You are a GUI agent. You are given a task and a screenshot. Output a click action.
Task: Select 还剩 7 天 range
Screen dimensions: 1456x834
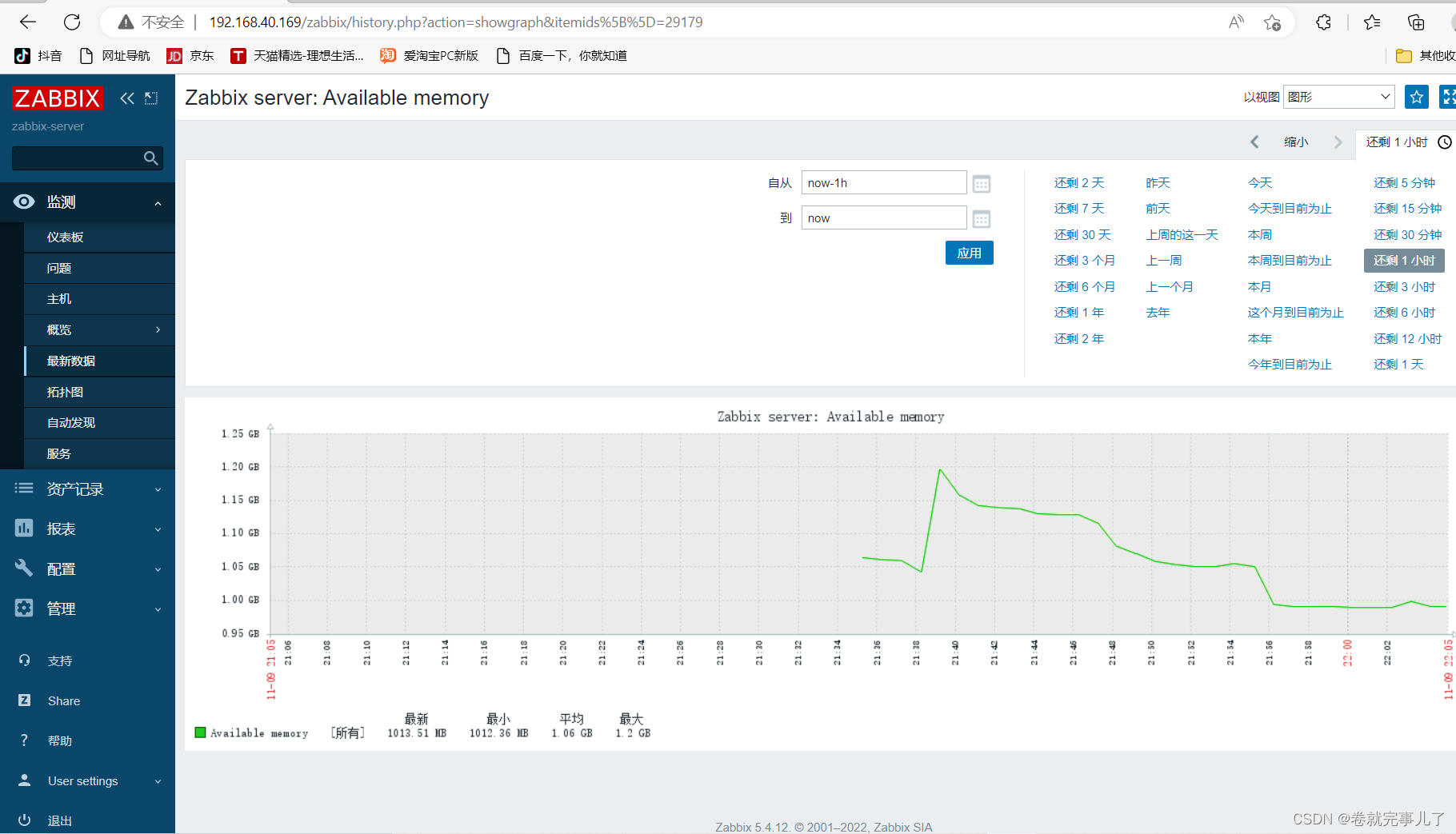tap(1079, 209)
